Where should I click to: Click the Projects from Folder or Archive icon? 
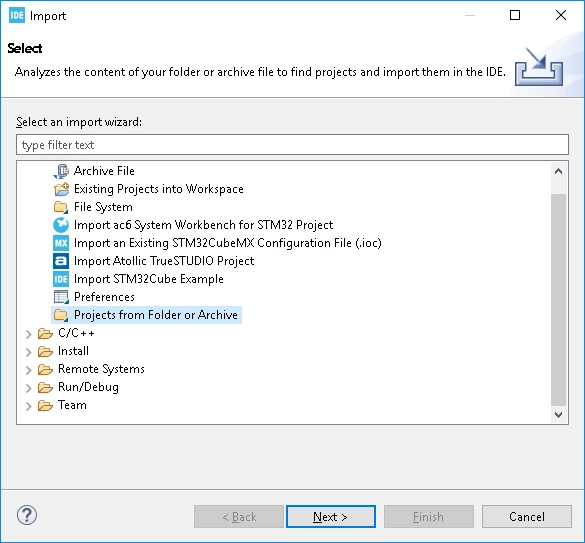point(61,315)
